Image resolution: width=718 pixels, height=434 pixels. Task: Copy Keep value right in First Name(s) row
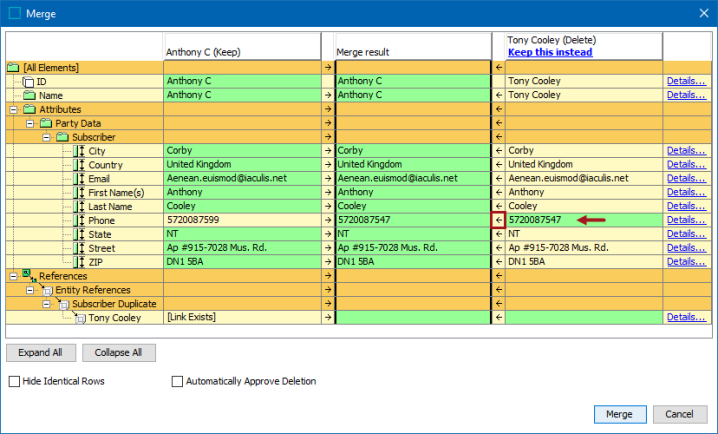tap(328, 192)
